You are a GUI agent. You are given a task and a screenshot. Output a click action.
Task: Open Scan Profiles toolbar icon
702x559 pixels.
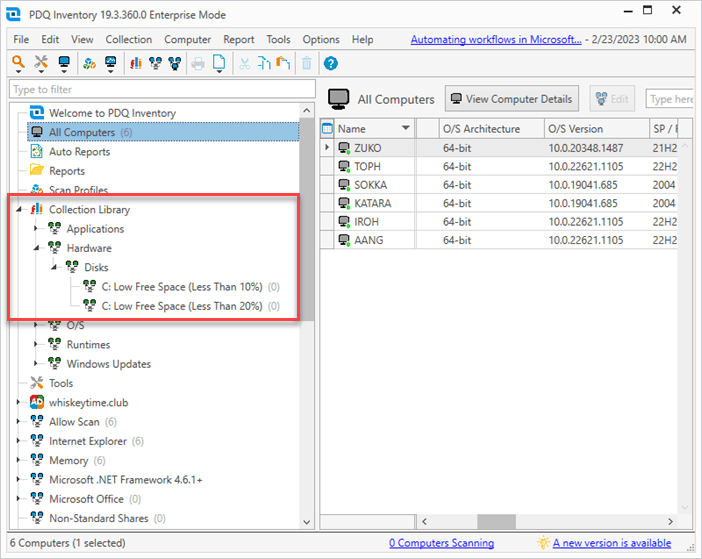point(89,64)
